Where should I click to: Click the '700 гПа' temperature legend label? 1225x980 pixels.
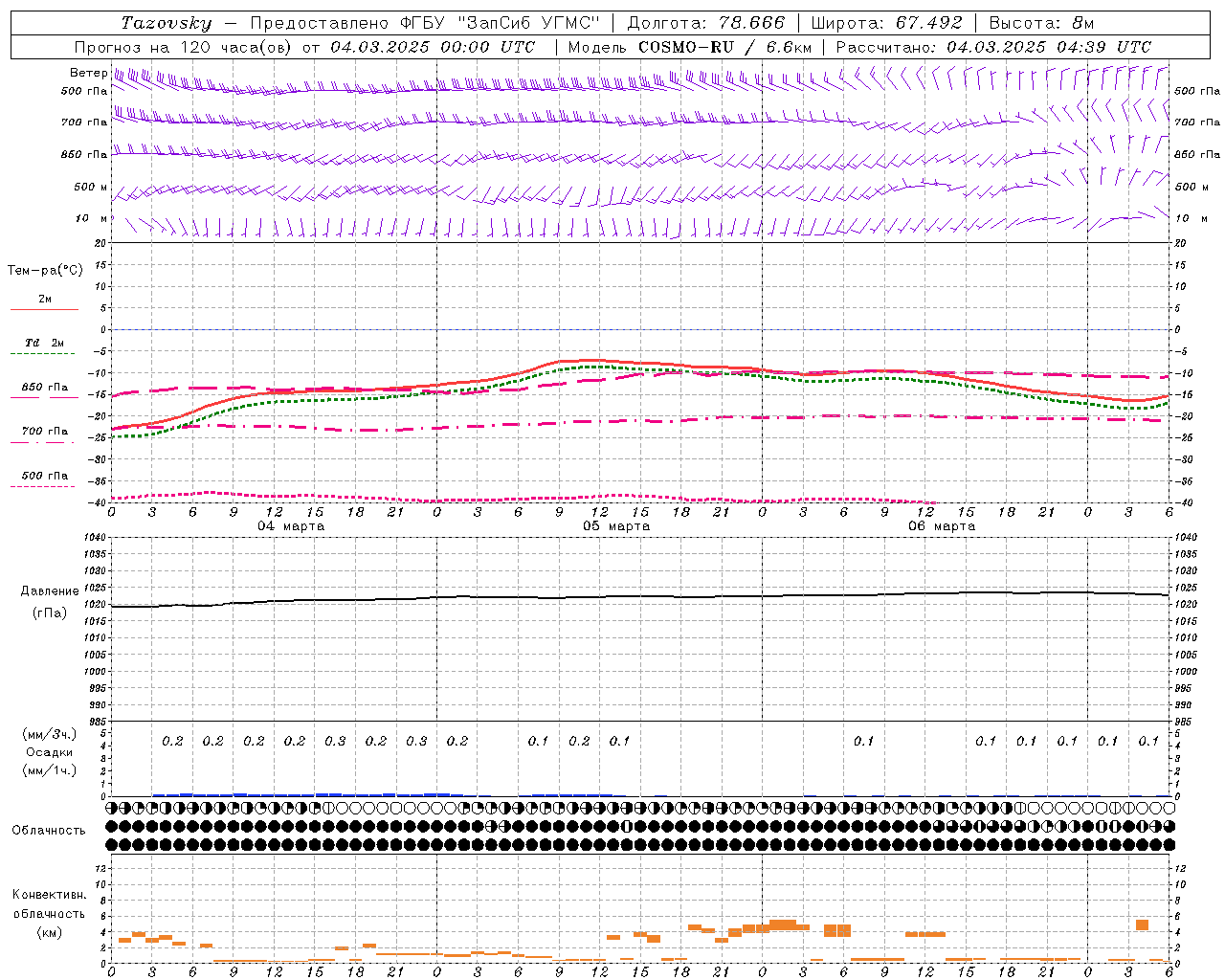tap(45, 432)
